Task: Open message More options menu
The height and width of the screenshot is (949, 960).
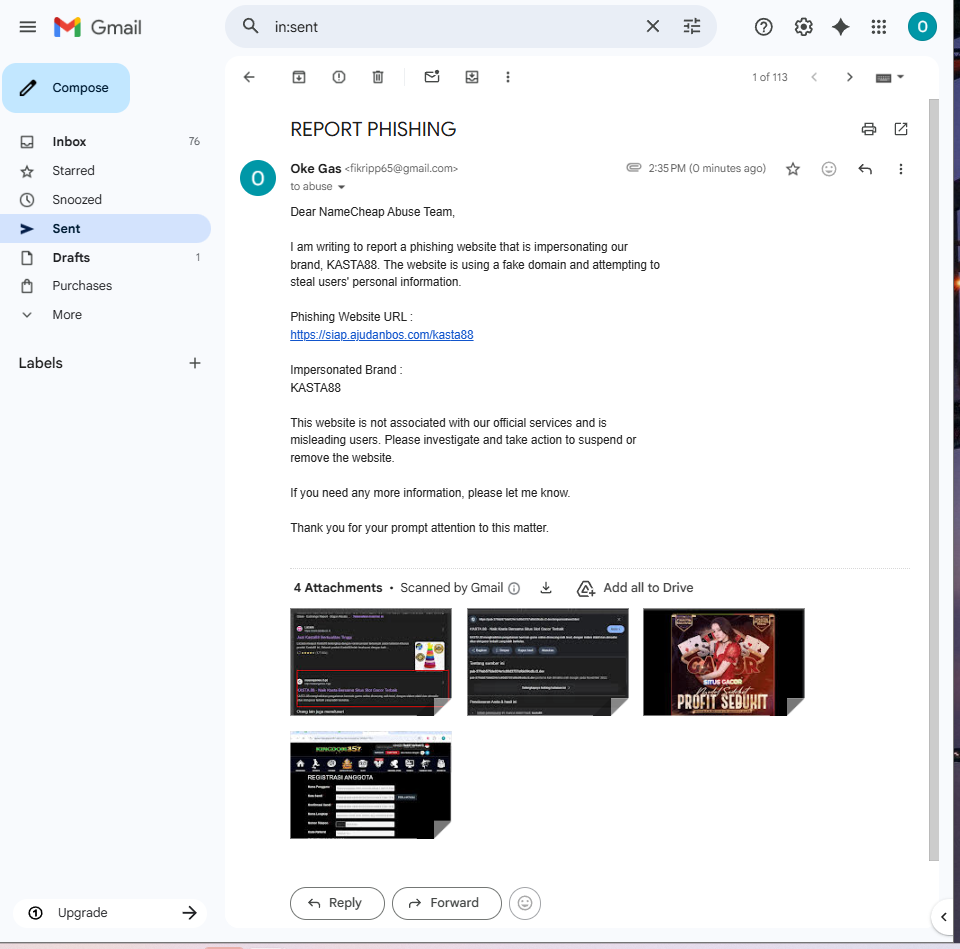Action: tap(901, 169)
